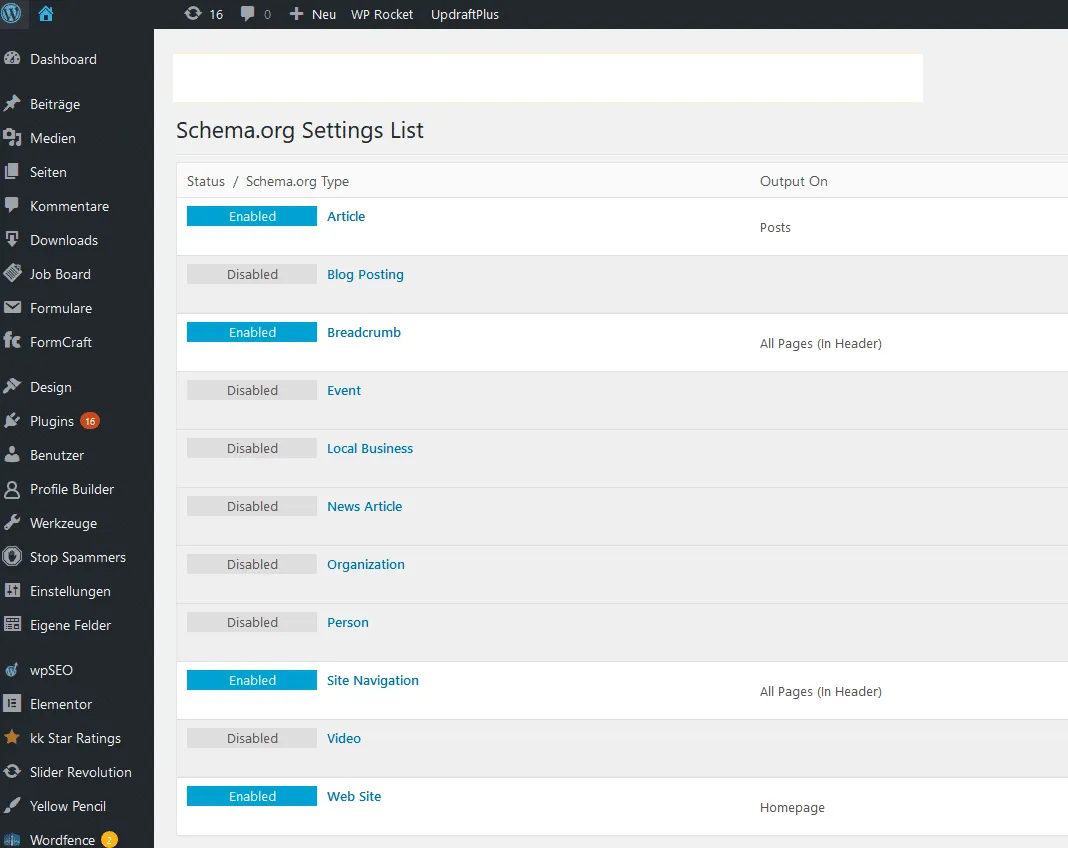Click the Plugins plug icon
The height and width of the screenshot is (848, 1068).
(12, 420)
